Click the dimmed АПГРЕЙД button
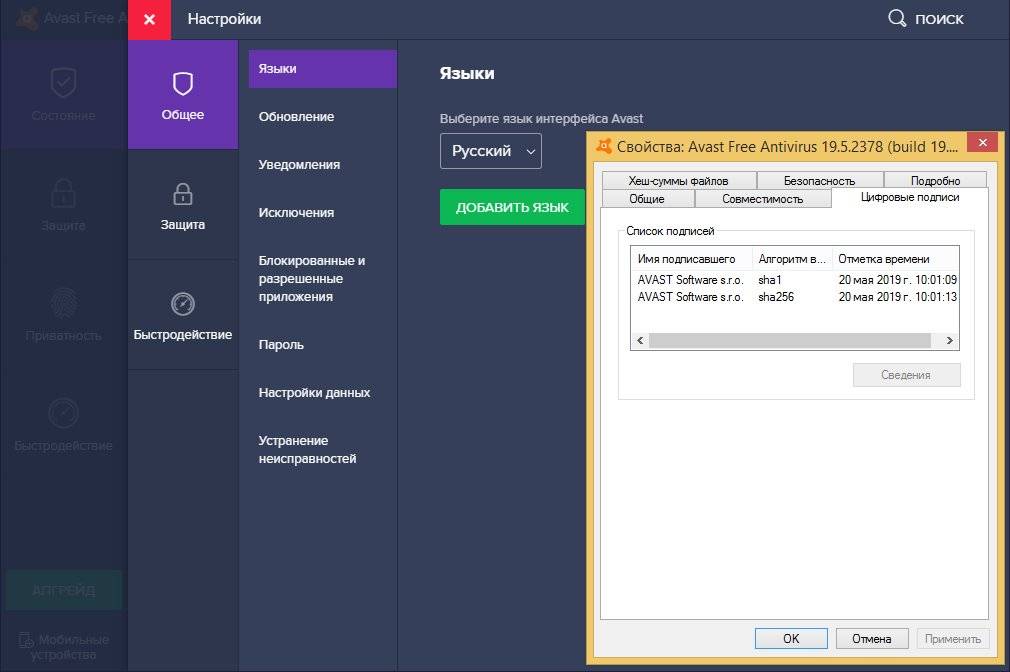The width and height of the screenshot is (1010, 672). click(63, 590)
